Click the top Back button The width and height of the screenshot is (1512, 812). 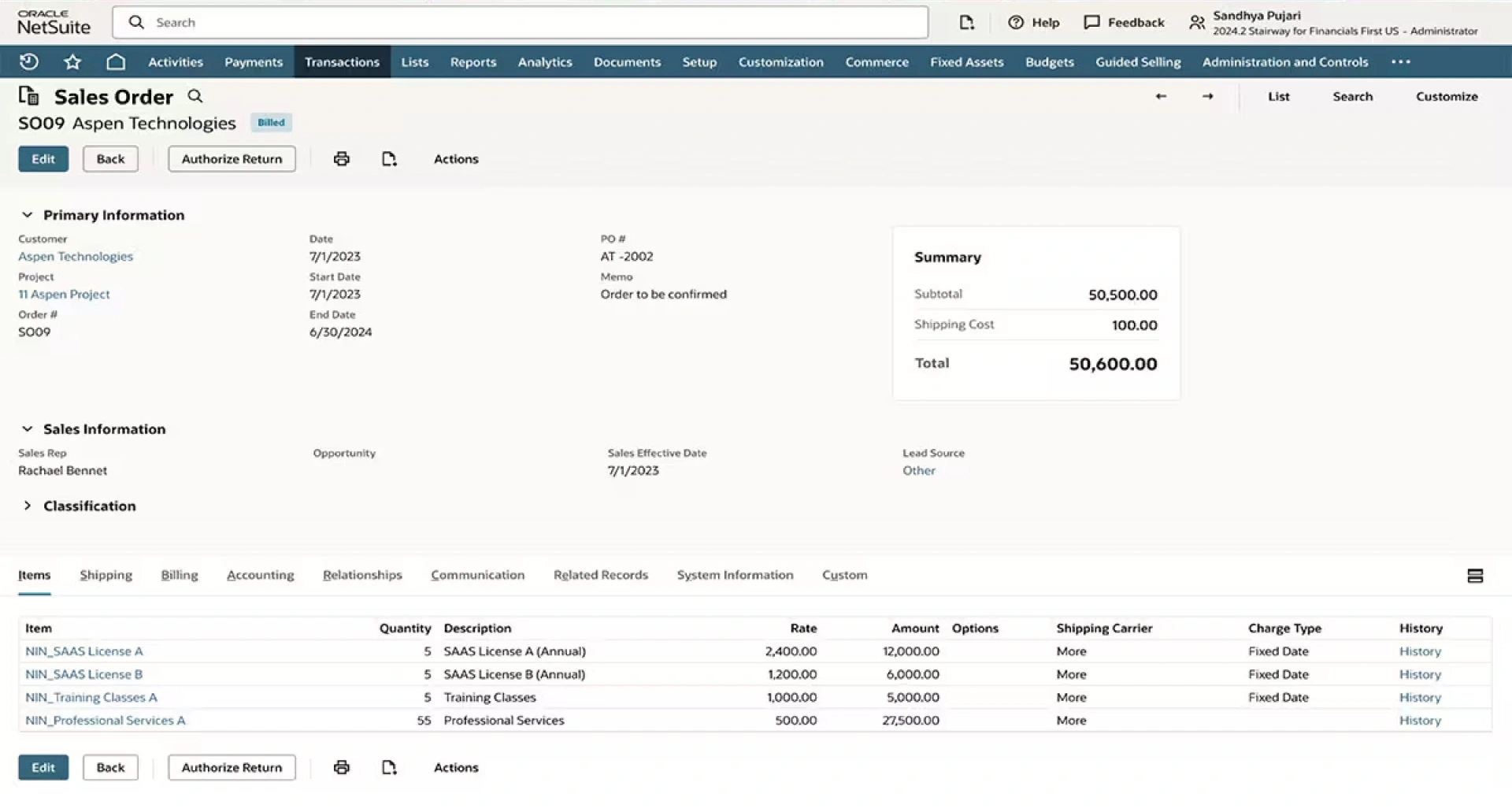[x=110, y=159]
